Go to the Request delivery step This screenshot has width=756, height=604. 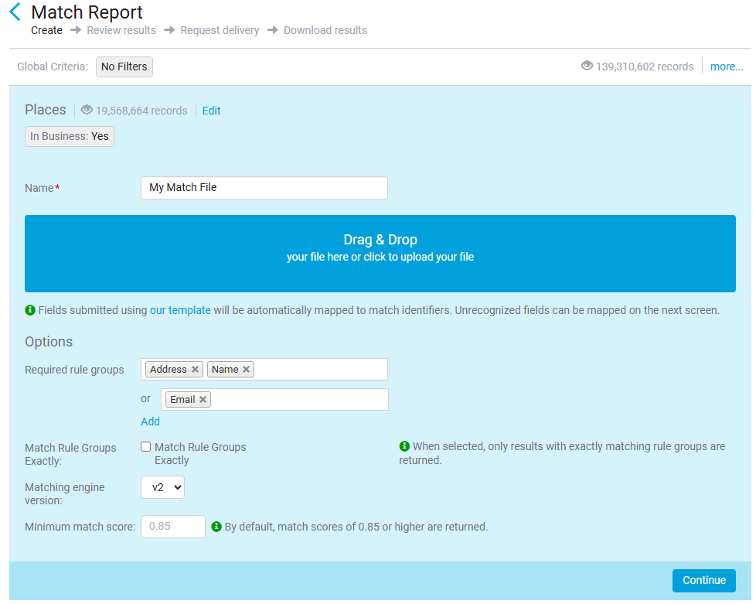pos(219,30)
